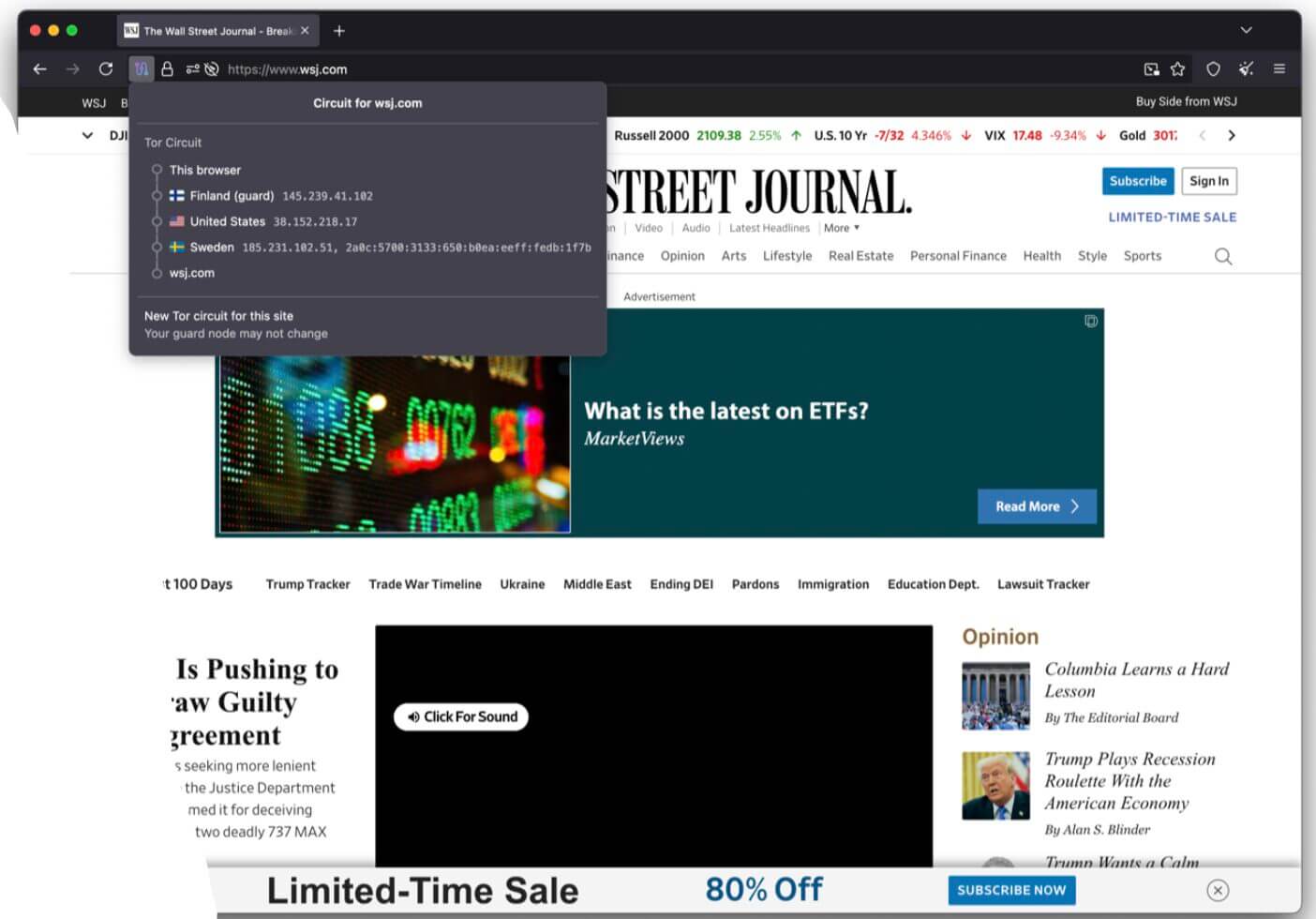The image size is (1316, 919).
Task: Click the Sign In button
Action: (x=1208, y=181)
